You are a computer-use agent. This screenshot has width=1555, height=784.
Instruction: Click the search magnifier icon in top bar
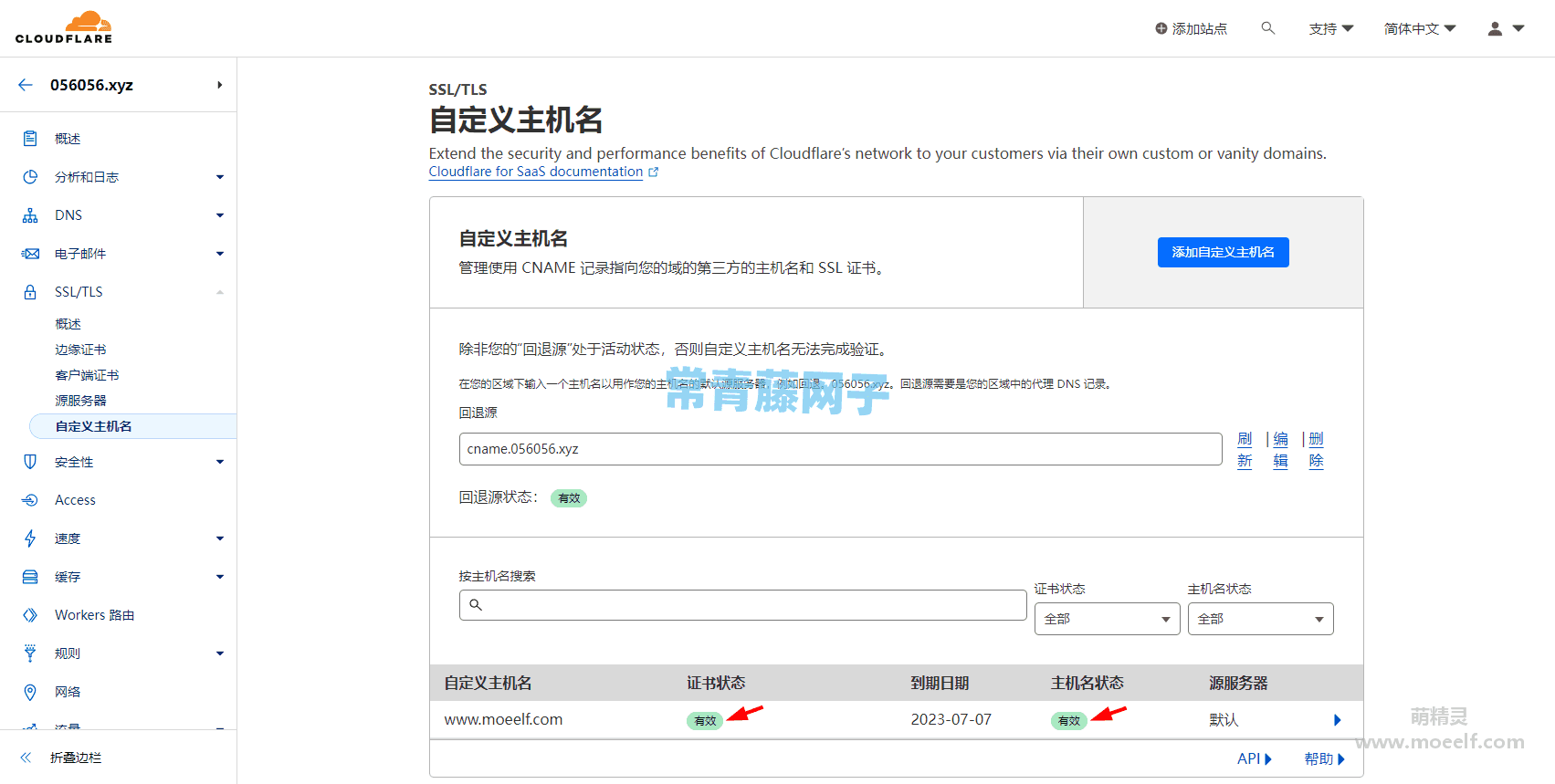click(1268, 28)
